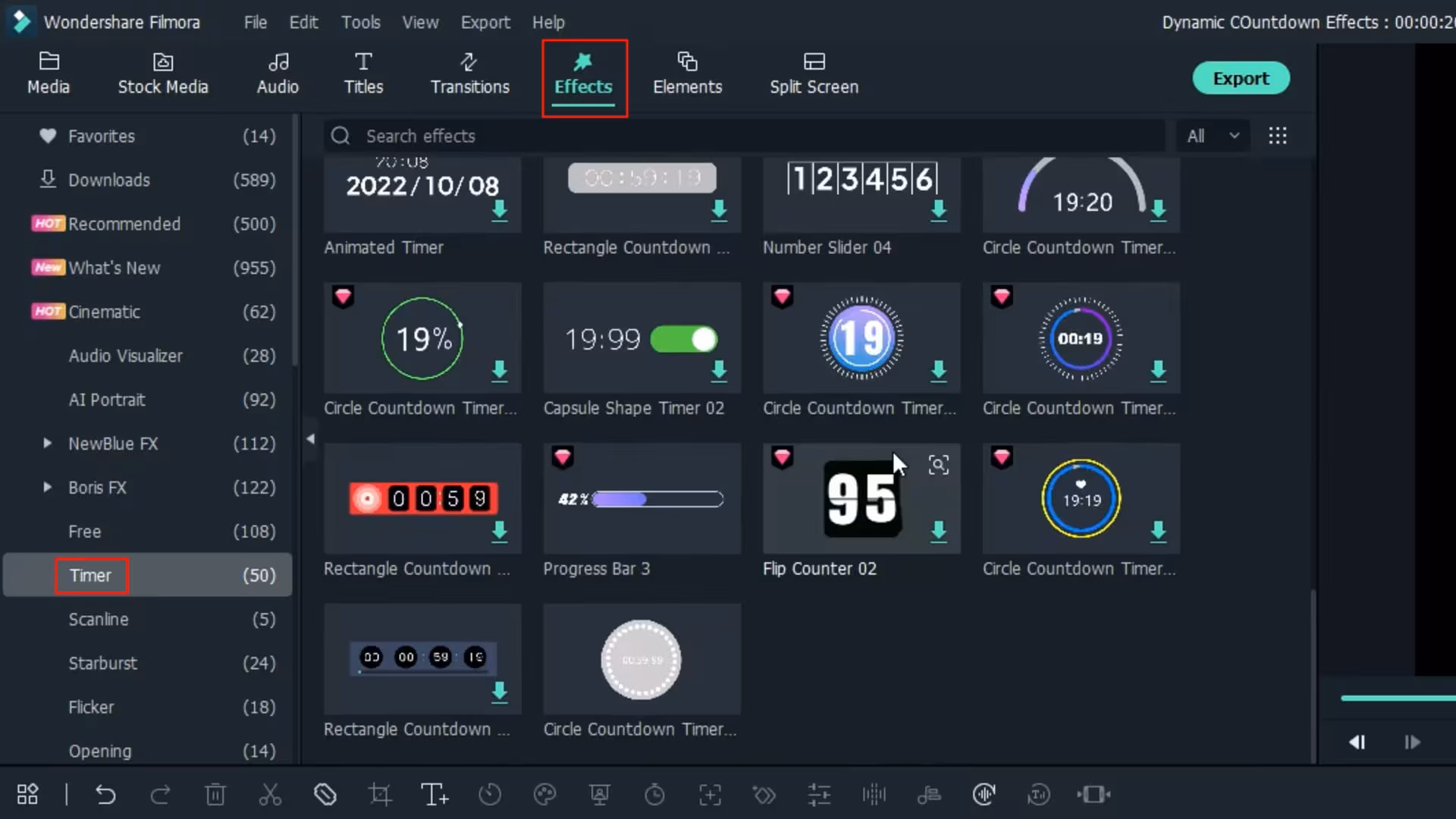Expand the NewBlue FX folder
1456x819 pixels.
[47, 444]
